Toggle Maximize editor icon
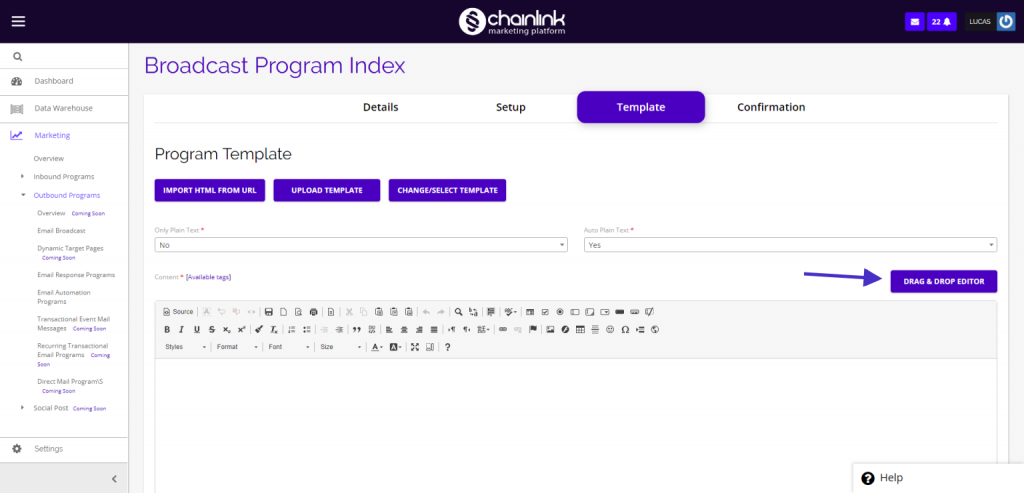This screenshot has height=493, width=1024. tap(415, 347)
